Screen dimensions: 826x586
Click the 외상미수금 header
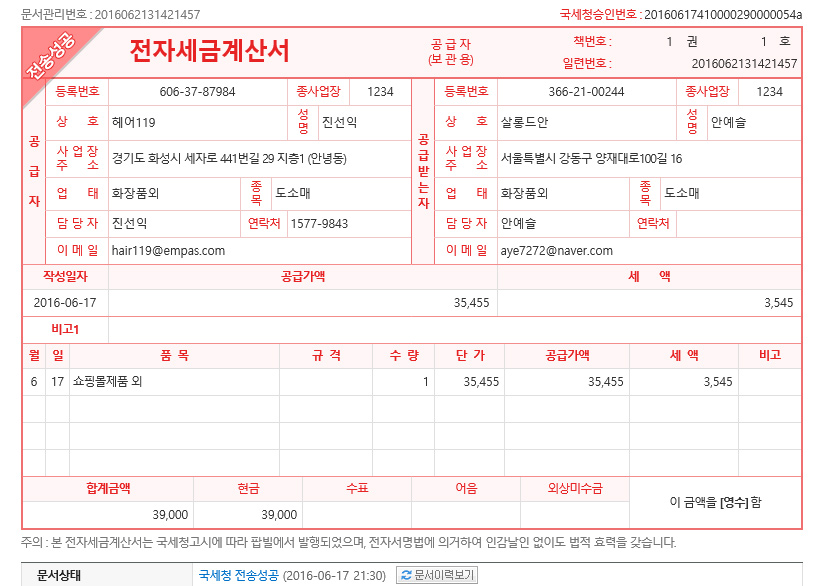point(575,489)
